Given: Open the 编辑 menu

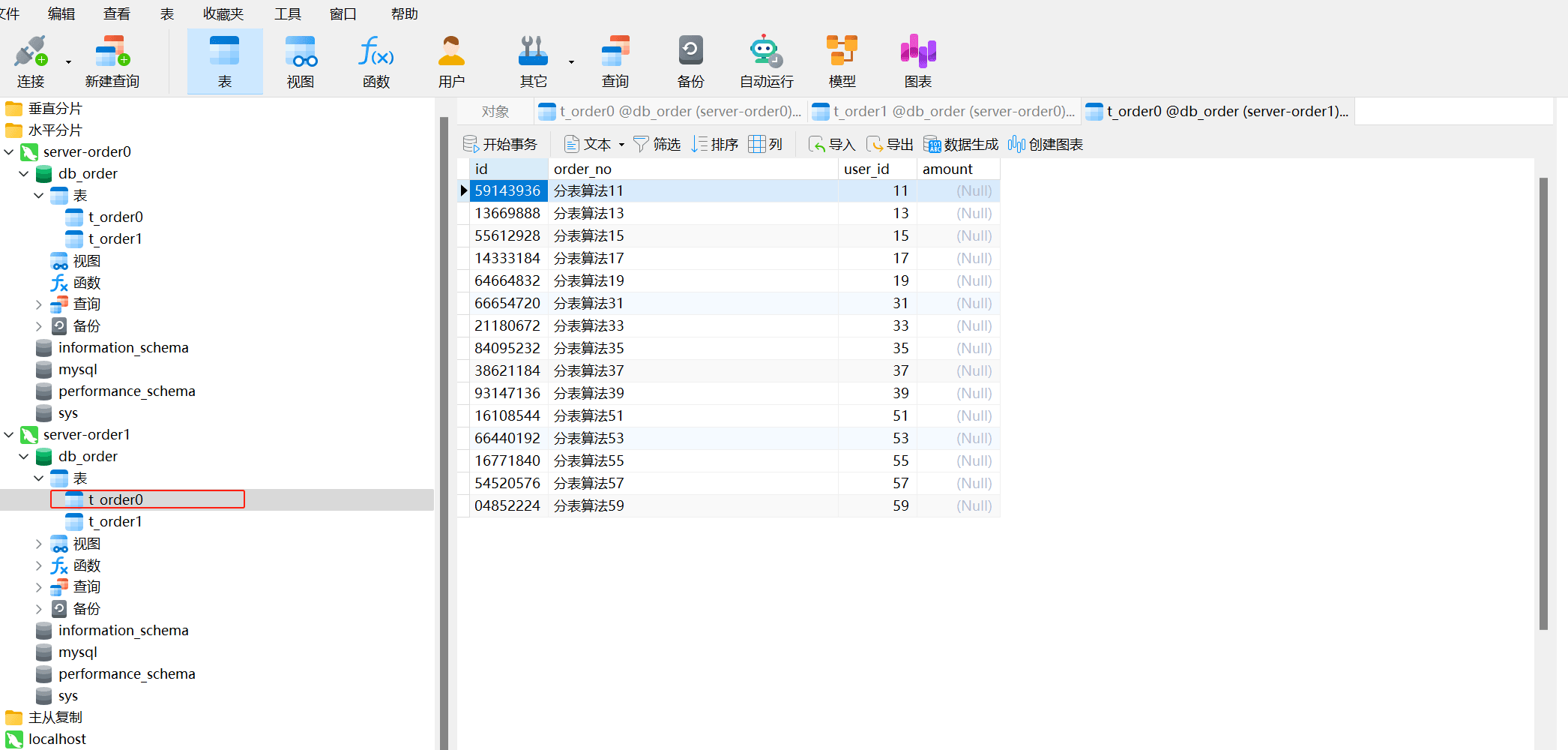Looking at the screenshot, I should (61, 13).
